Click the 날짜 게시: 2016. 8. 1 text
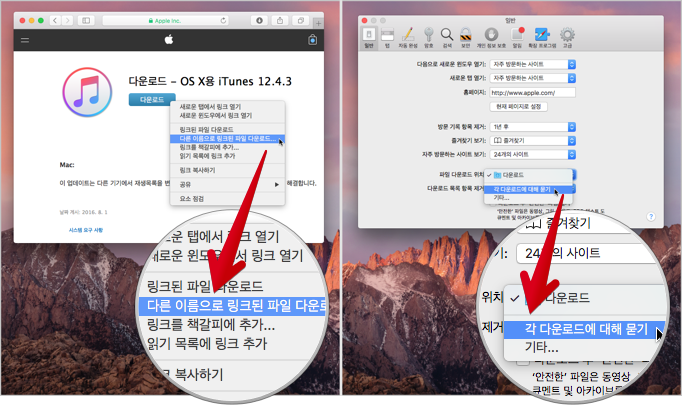 point(84,212)
